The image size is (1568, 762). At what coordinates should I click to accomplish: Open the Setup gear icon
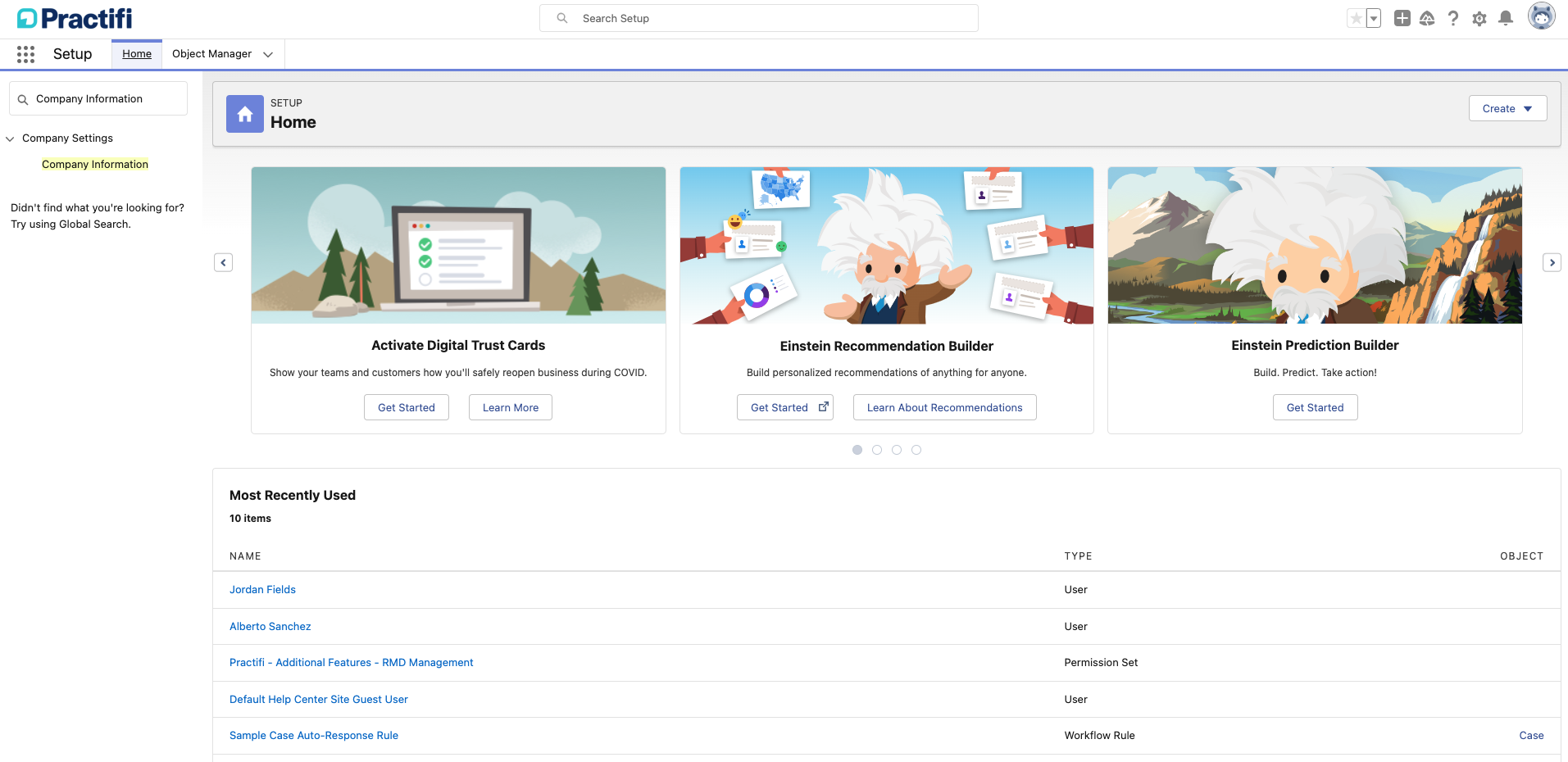click(x=1479, y=19)
